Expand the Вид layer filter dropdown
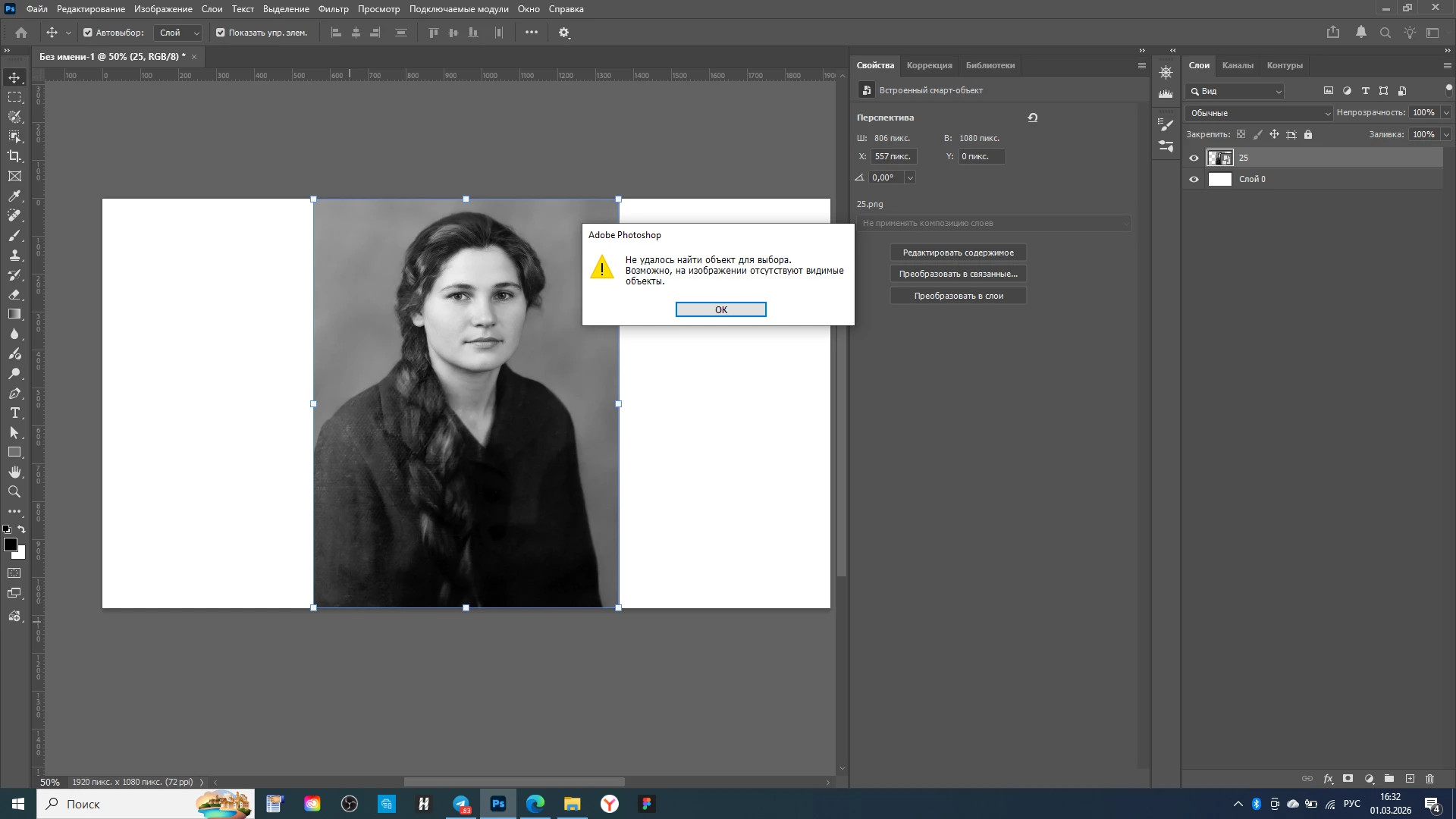The width and height of the screenshot is (1456, 819). (x=1235, y=91)
